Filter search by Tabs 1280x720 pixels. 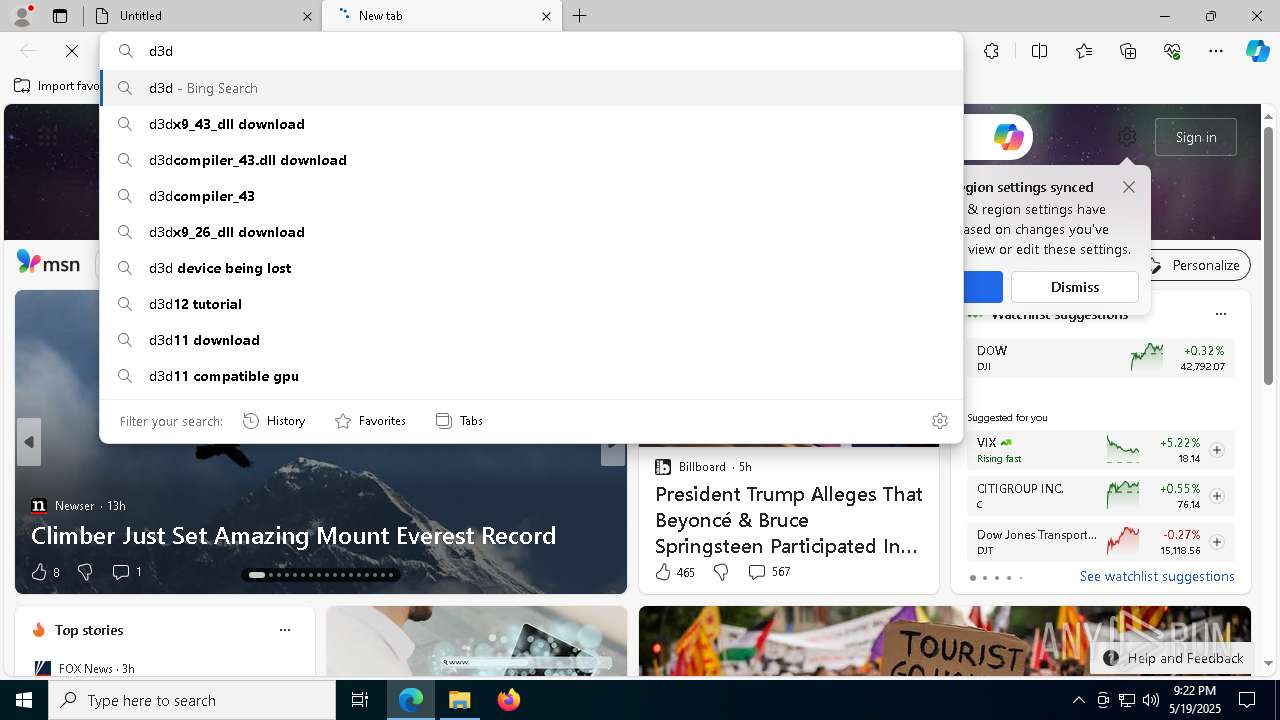(460, 421)
